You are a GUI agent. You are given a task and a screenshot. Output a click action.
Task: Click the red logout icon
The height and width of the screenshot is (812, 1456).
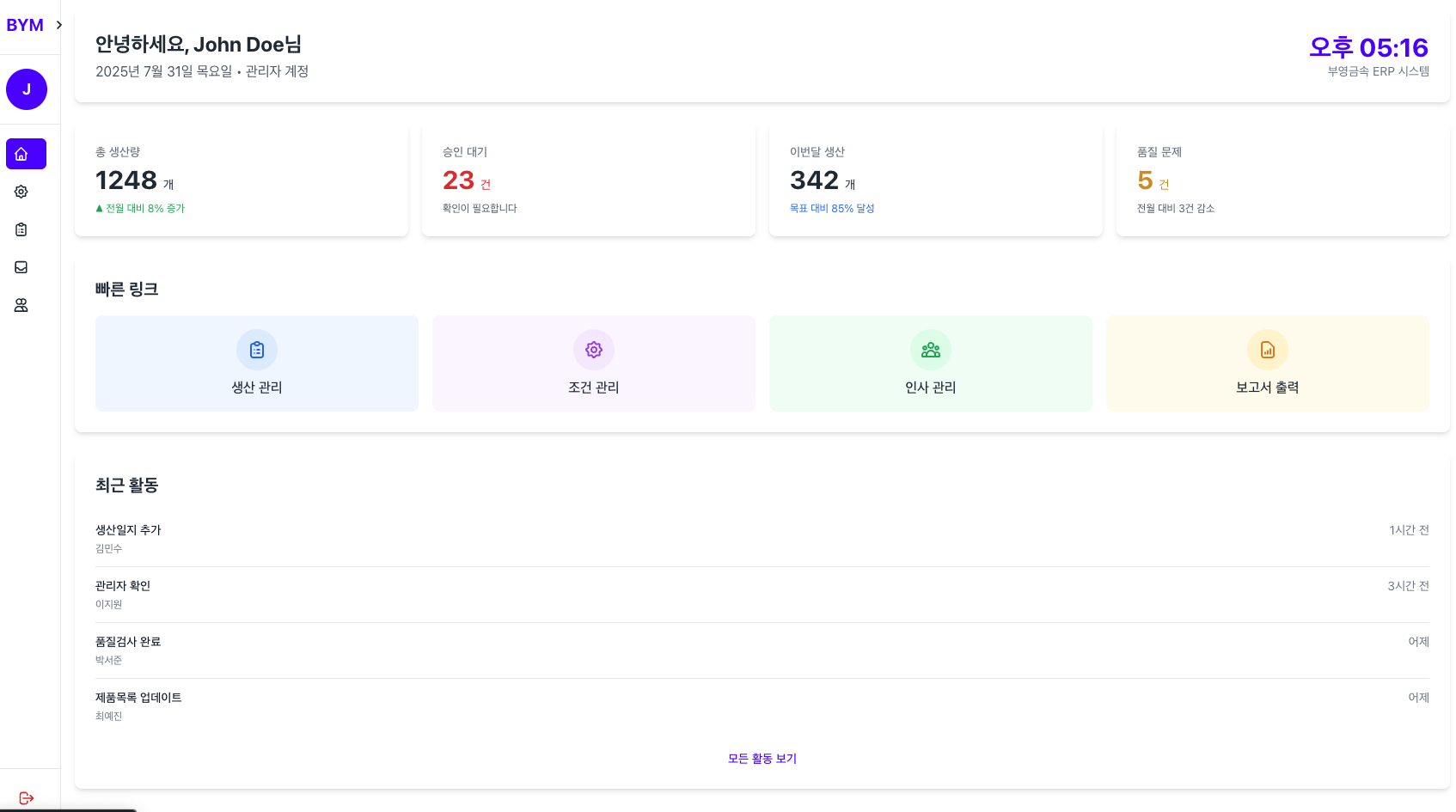[x=26, y=798]
